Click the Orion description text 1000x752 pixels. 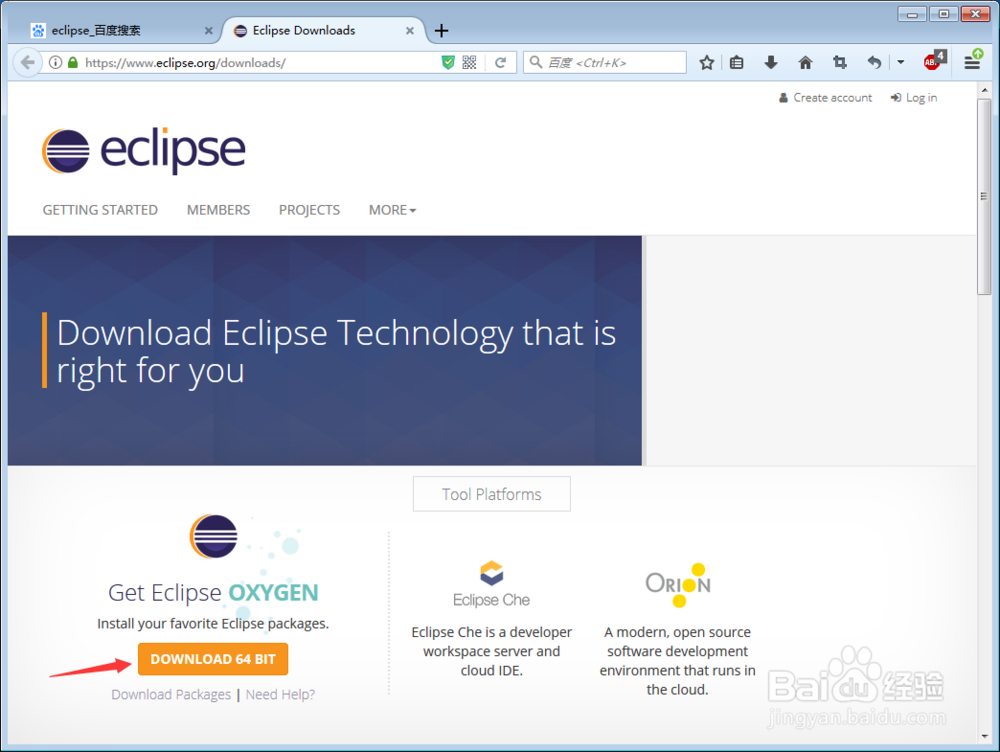click(x=677, y=661)
